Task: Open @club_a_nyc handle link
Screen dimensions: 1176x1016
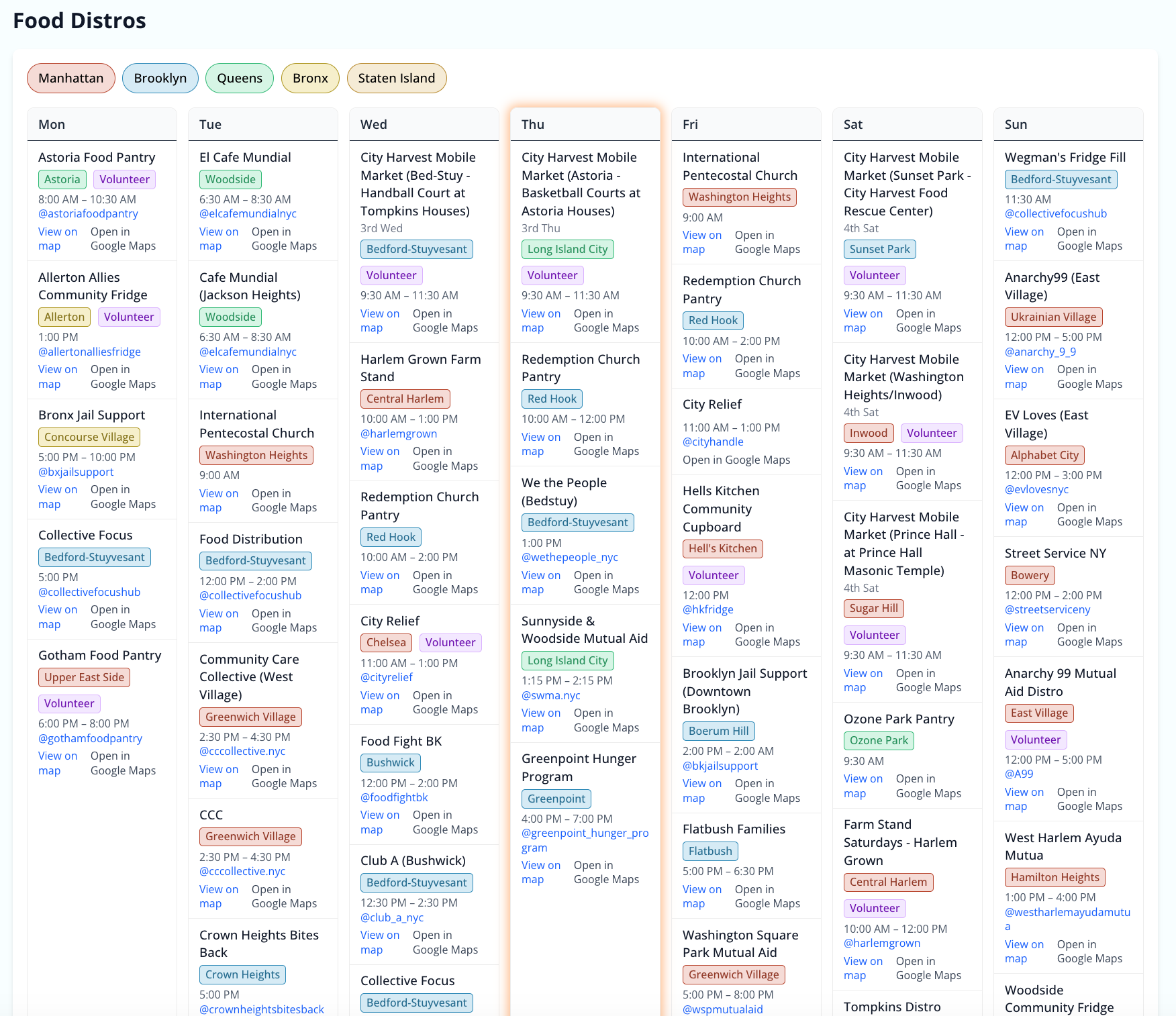Action: [x=392, y=917]
